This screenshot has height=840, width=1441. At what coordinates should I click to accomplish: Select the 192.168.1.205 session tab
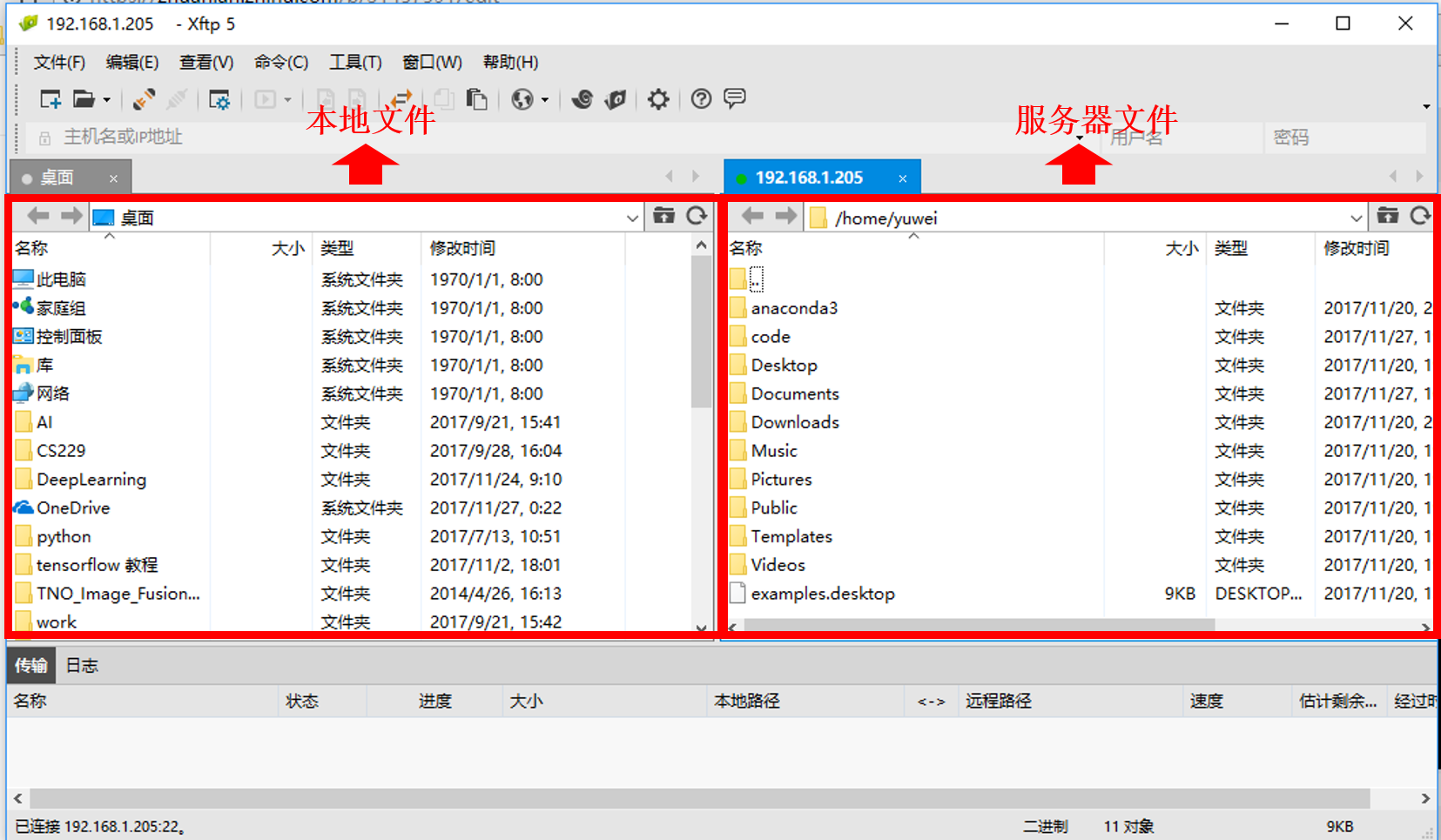[808, 177]
